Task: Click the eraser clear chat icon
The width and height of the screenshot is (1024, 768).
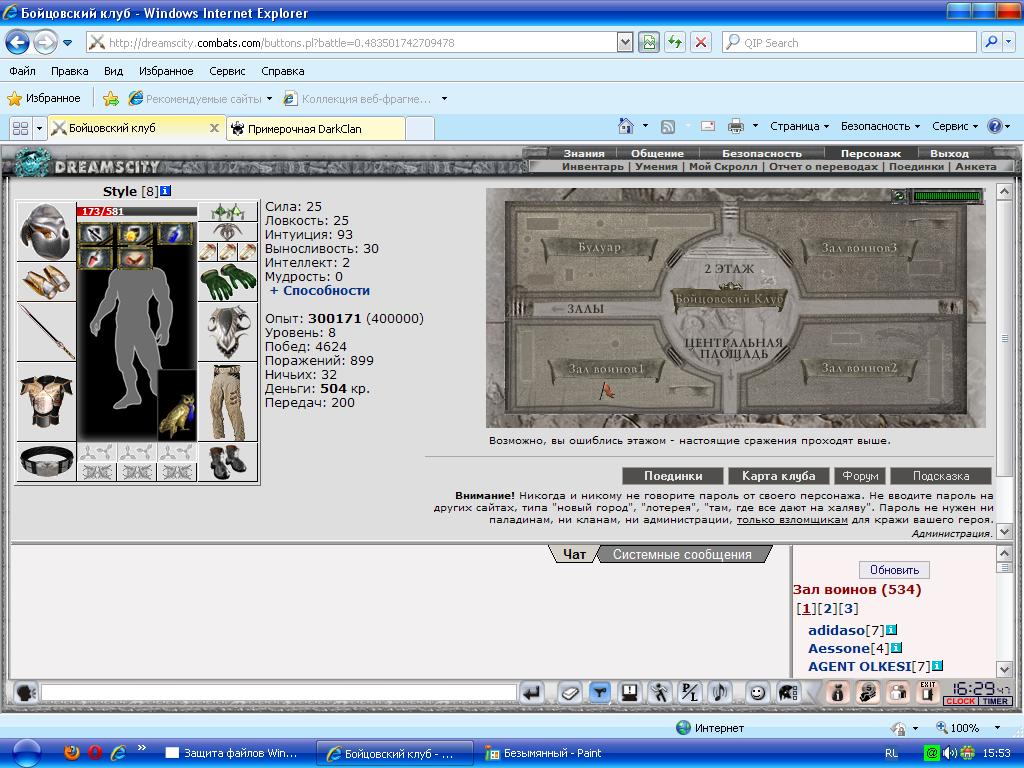Action: [569, 692]
